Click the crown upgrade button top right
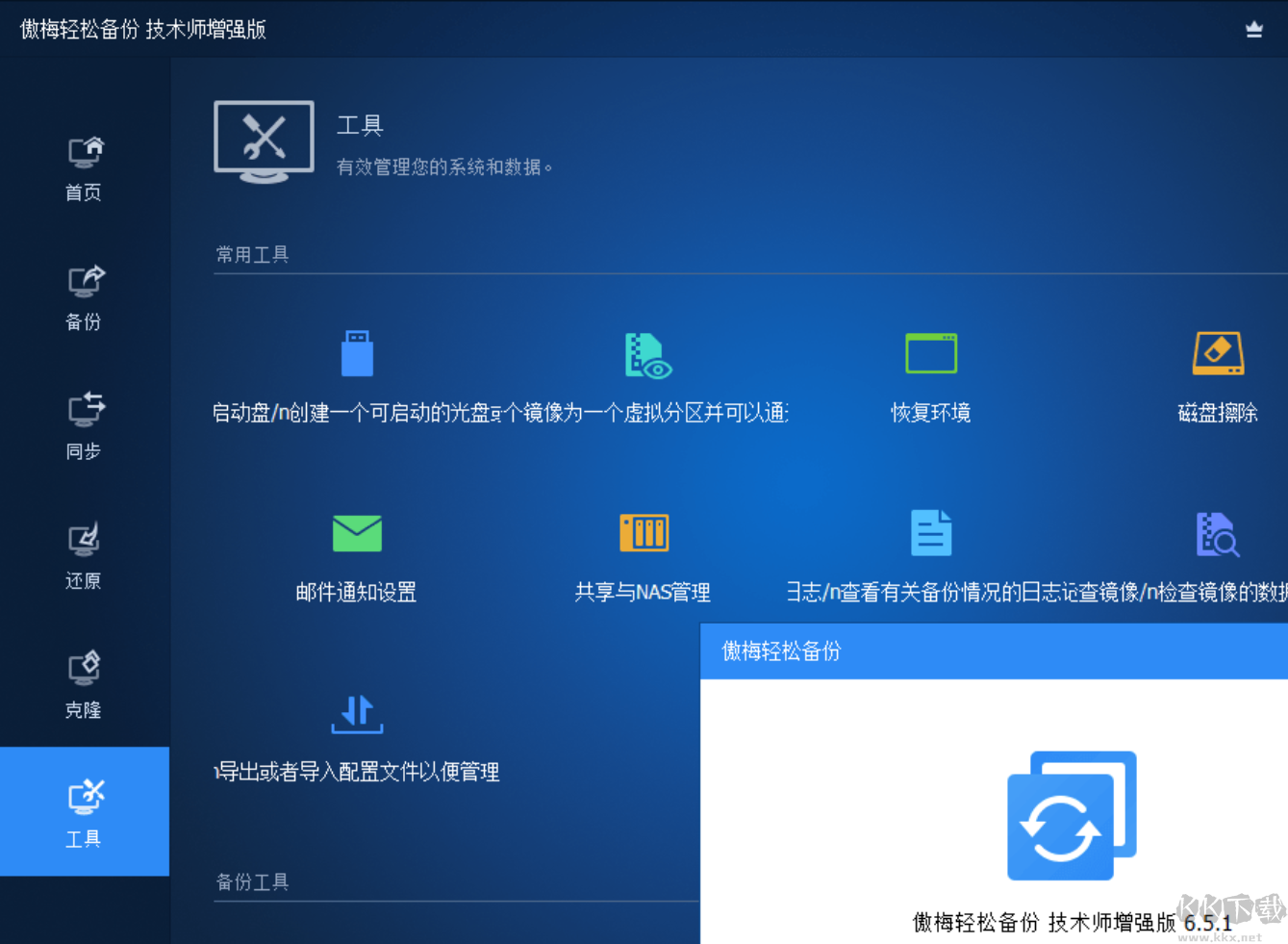Image resolution: width=1288 pixels, height=944 pixels. pos(1253,29)
